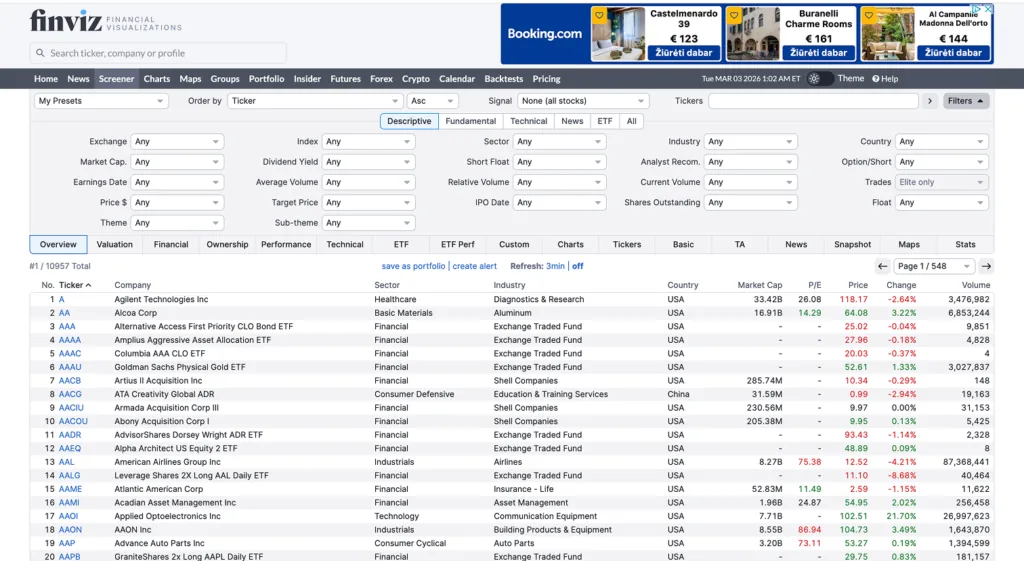Open the Screener navigation item
The height and width of the screenshot is (561, 1024).
coord(116,78)
